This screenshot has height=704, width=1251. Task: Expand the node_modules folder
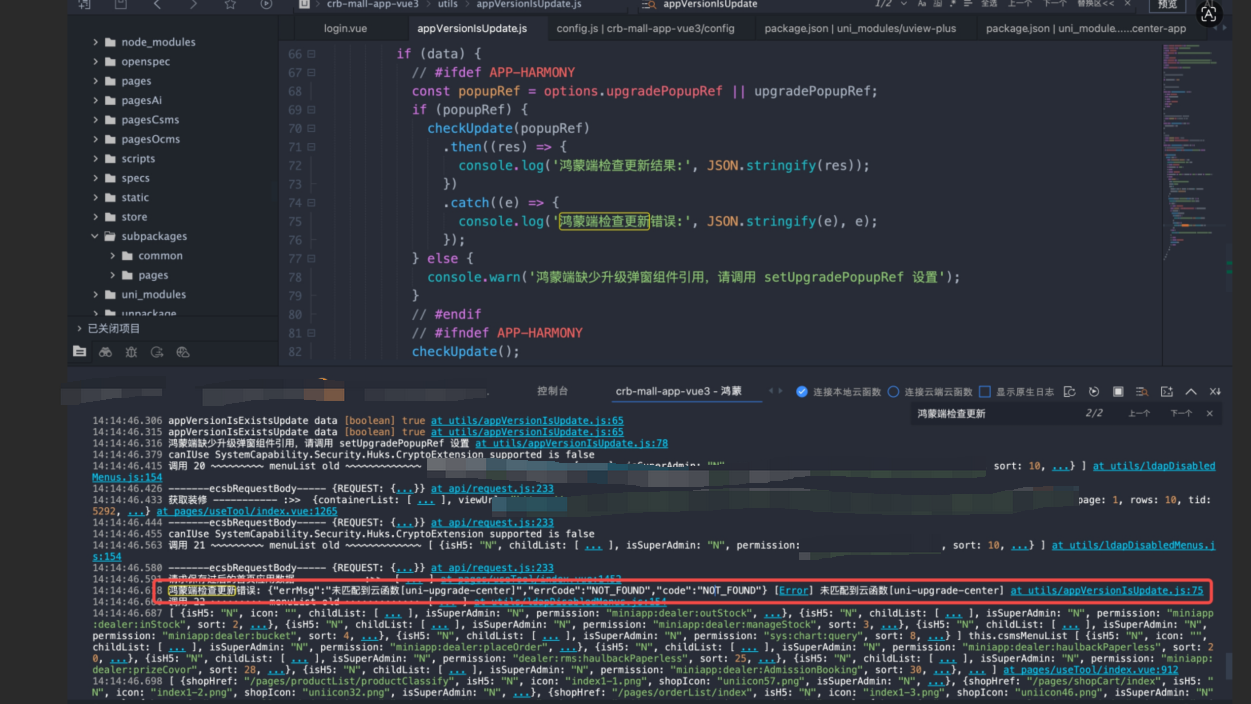coord(96,42)
